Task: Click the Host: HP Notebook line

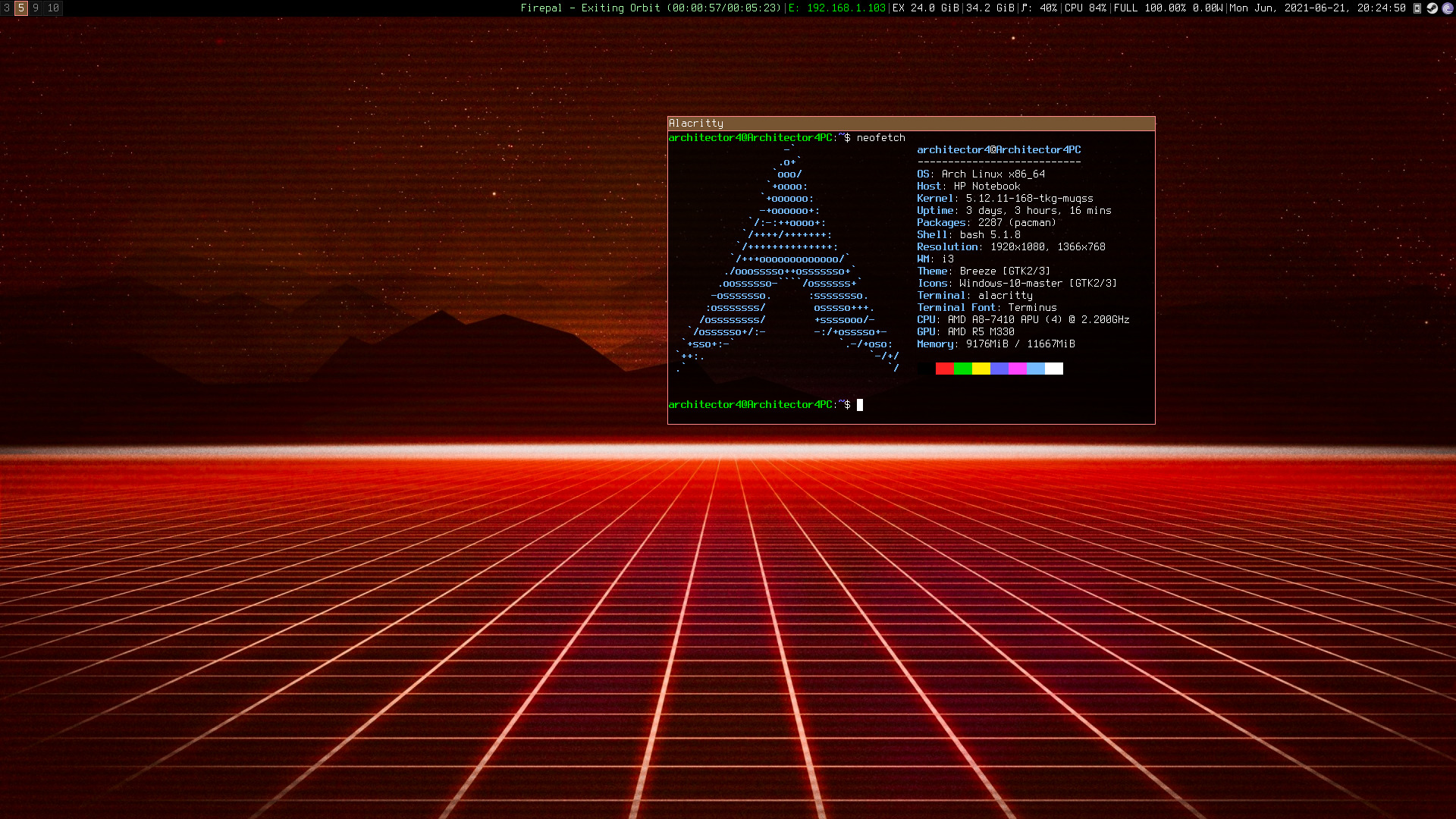Action: pyautogui.click(x=968, y=187)
